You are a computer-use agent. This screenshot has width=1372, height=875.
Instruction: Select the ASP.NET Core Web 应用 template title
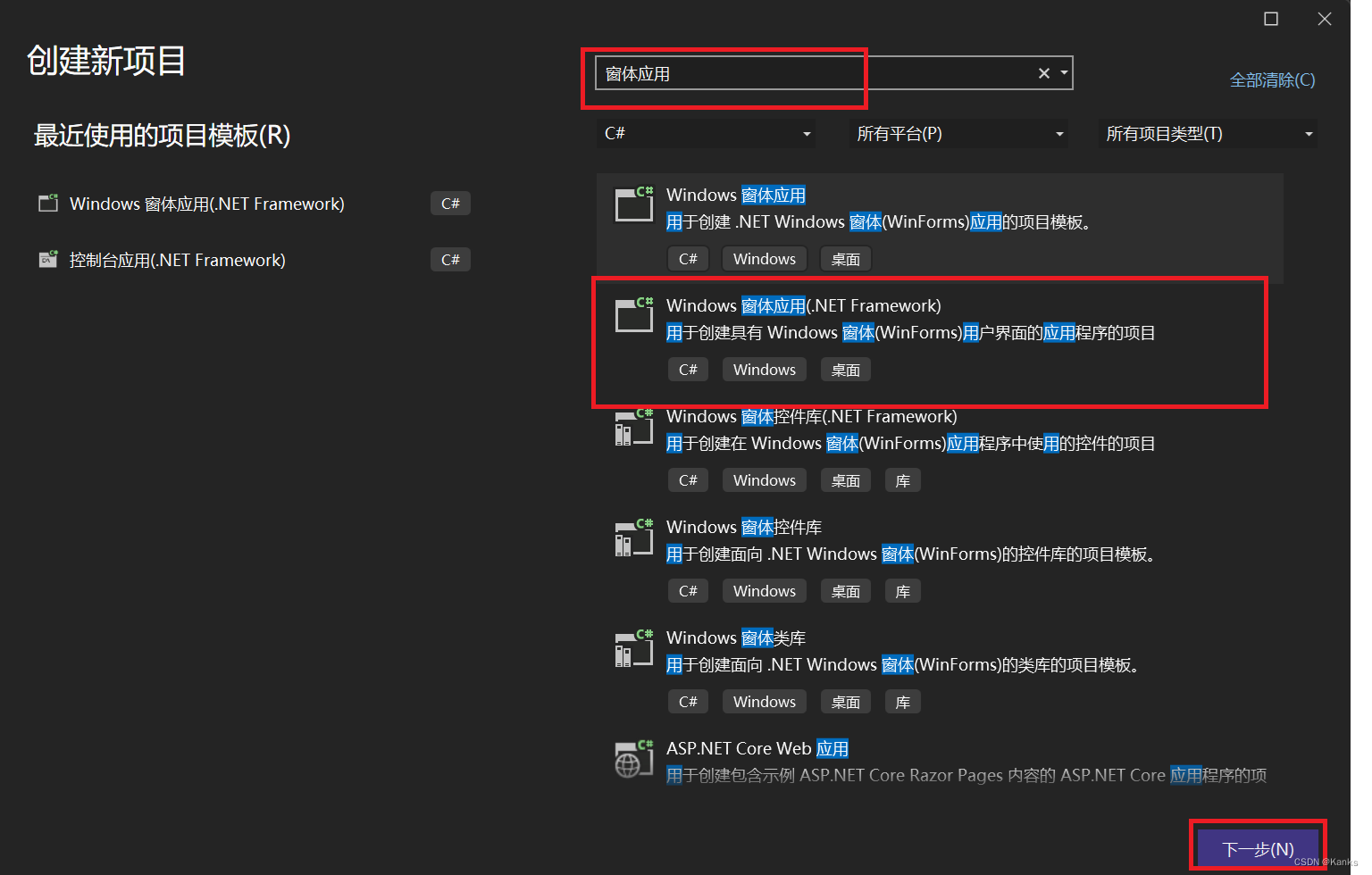coord(757,748)
